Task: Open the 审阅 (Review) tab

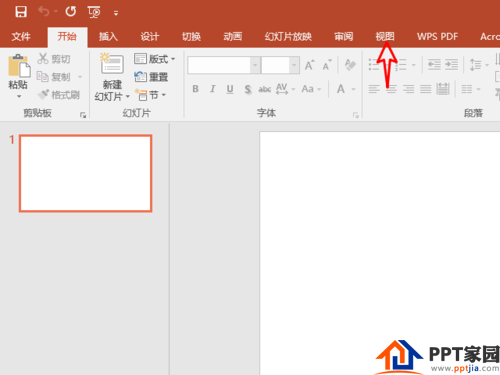Action: (x=344, y=36)
